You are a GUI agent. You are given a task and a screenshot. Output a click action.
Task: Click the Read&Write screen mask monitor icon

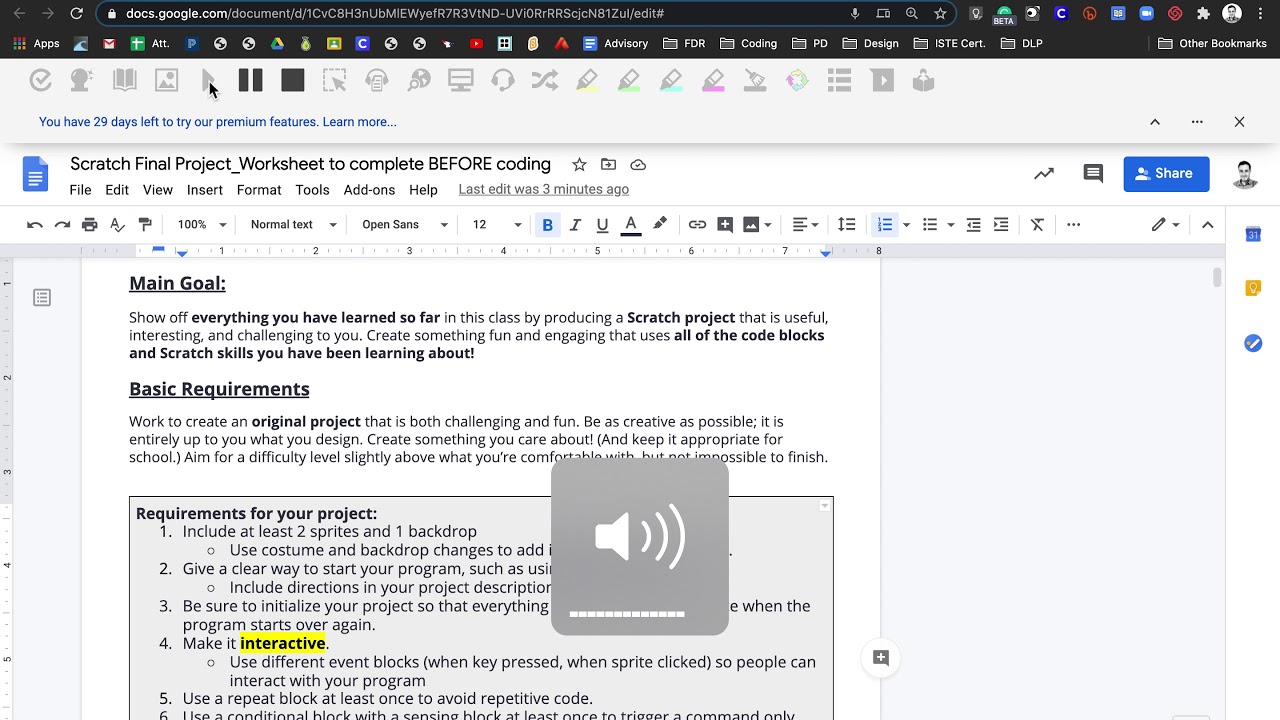pyautogui.click(x=461, y=81)
